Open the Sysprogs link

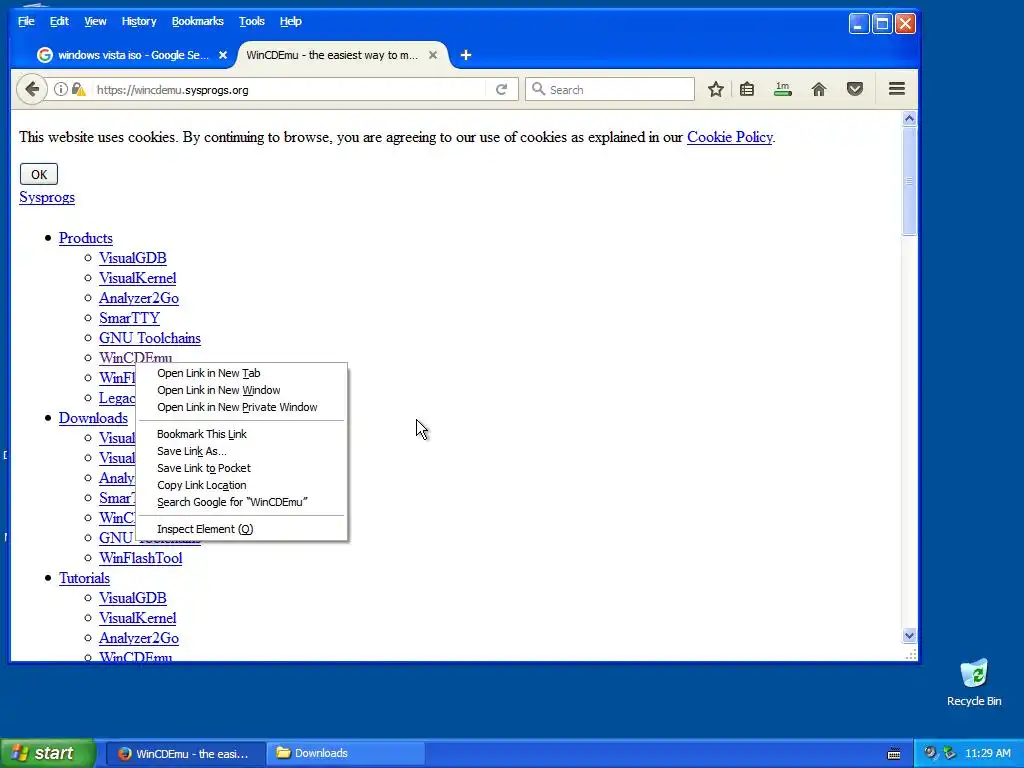pos(47,197)
